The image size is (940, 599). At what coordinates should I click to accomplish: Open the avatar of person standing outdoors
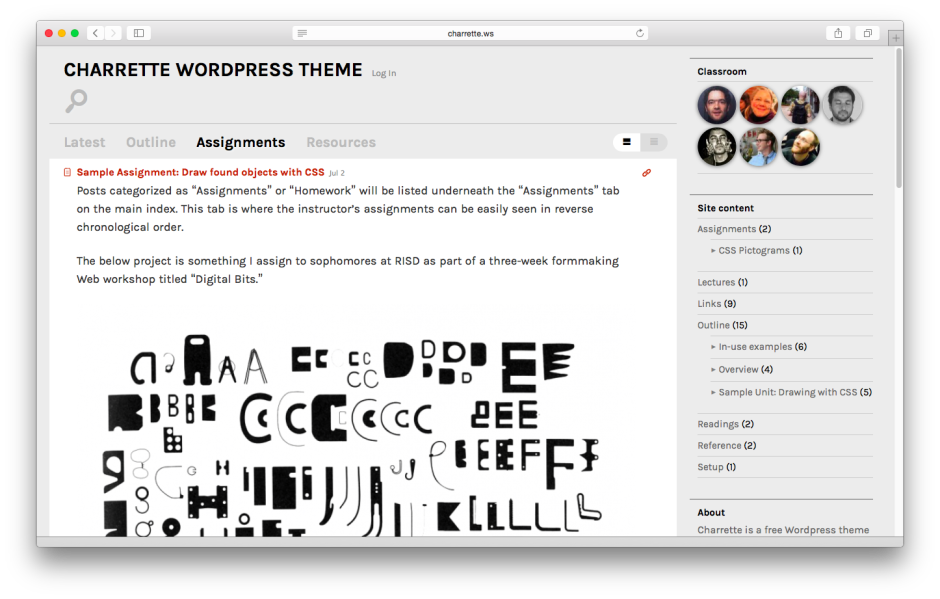tap(800, 105)
